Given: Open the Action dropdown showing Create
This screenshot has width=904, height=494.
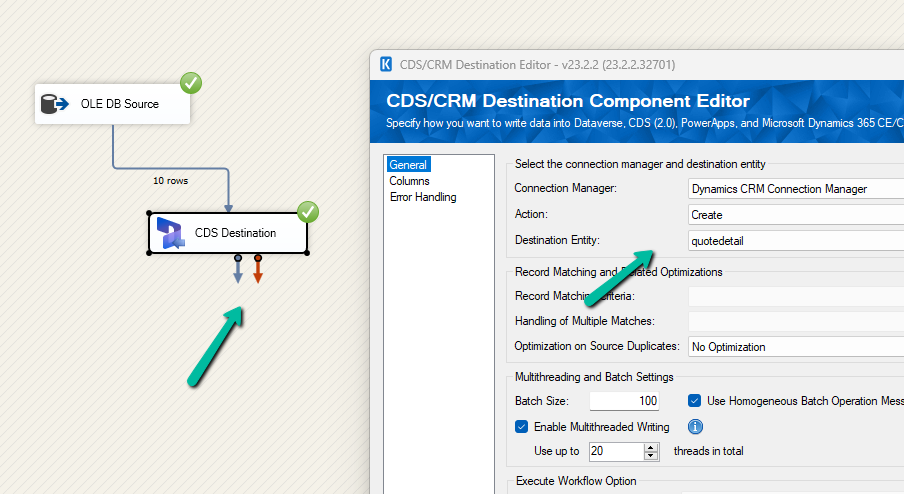Looking at the screenshot, I should click(x=796, y=215).
